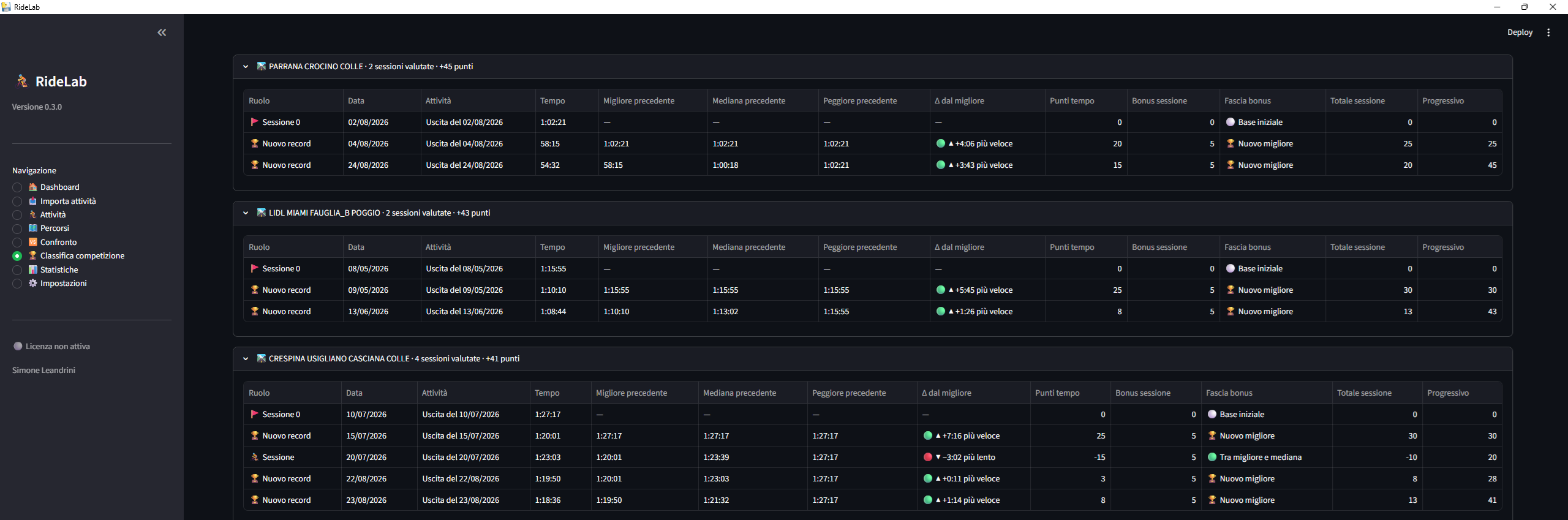1568x520 pixels.
Task: Collapse the LIDL MIAMI FAUGLIA_B POGGIO section
Action: coord(246,213)
